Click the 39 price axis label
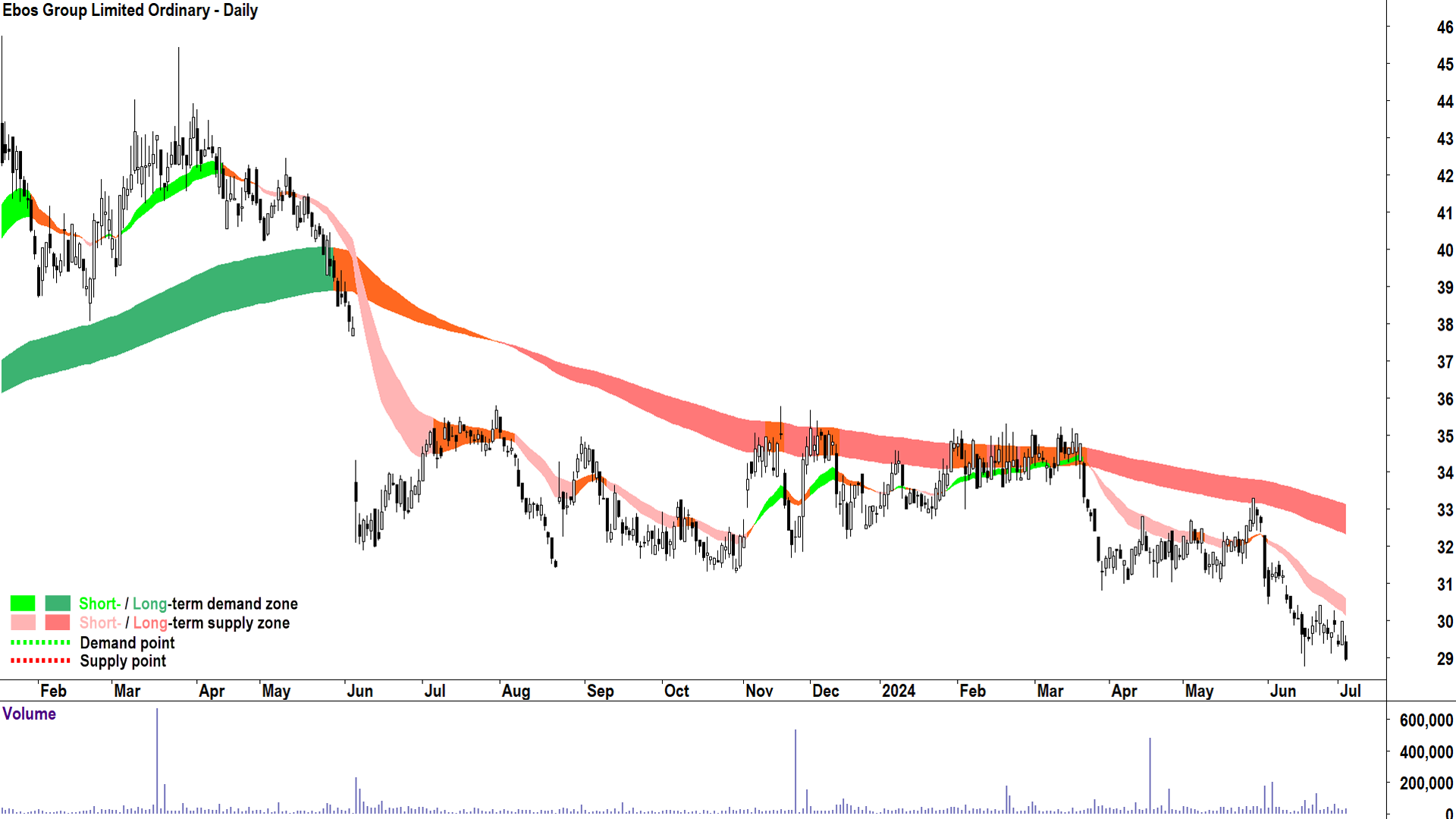1456x819 pixels. point(1445,287)
